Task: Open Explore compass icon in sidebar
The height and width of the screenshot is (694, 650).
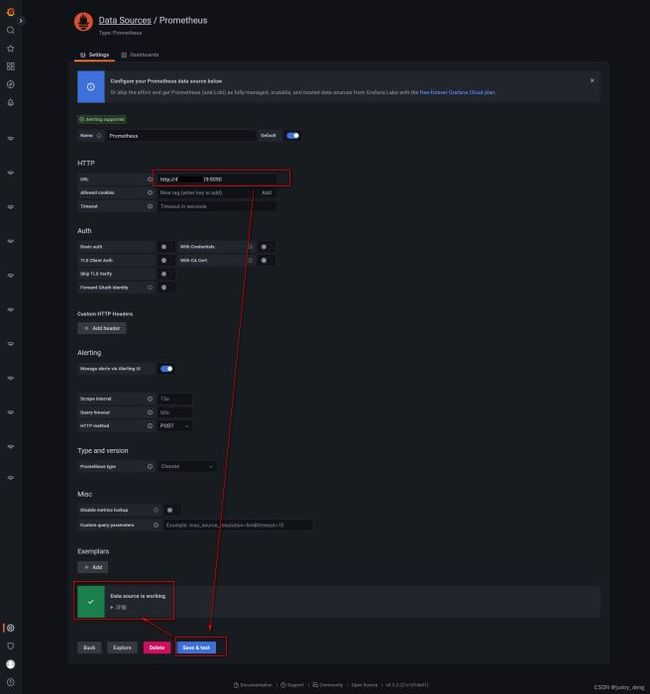Action: 11,85
